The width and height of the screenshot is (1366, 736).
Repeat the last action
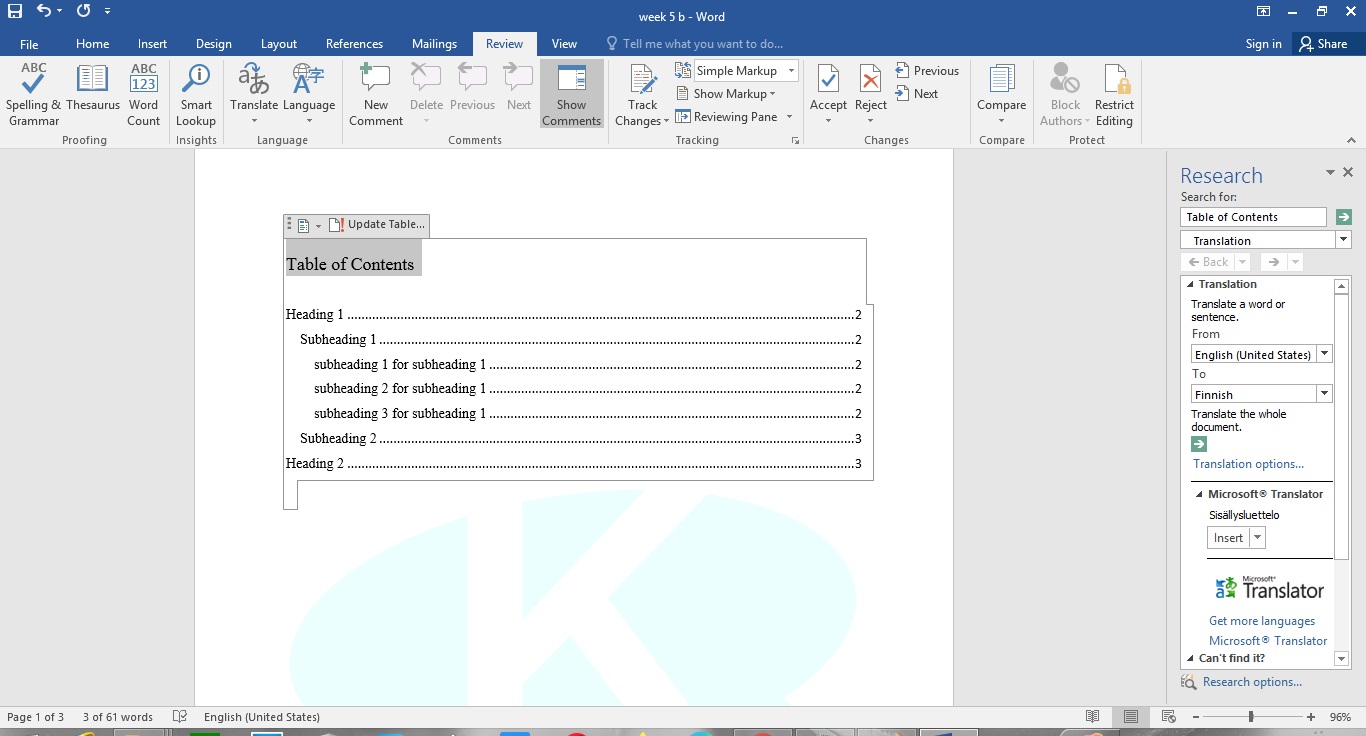(x=83, y=12)
